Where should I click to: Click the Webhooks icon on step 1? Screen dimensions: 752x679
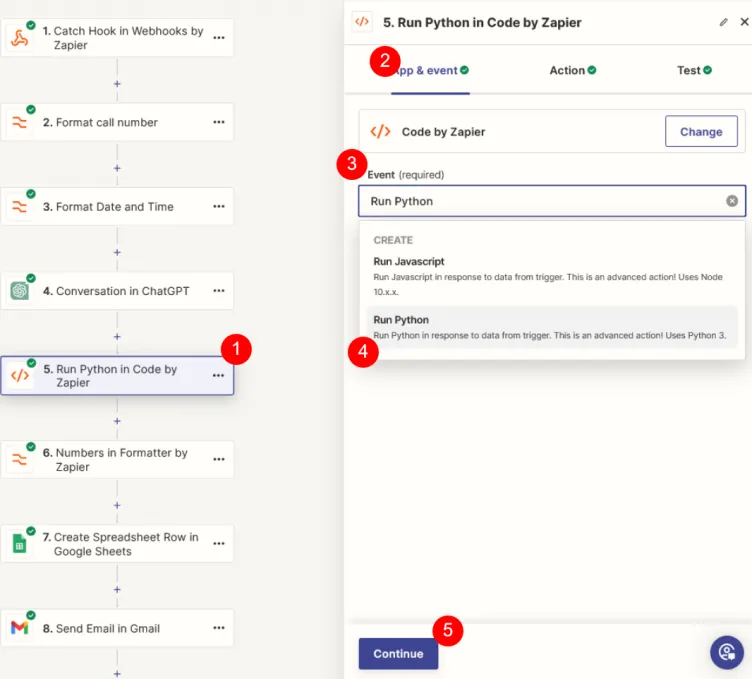19,38
